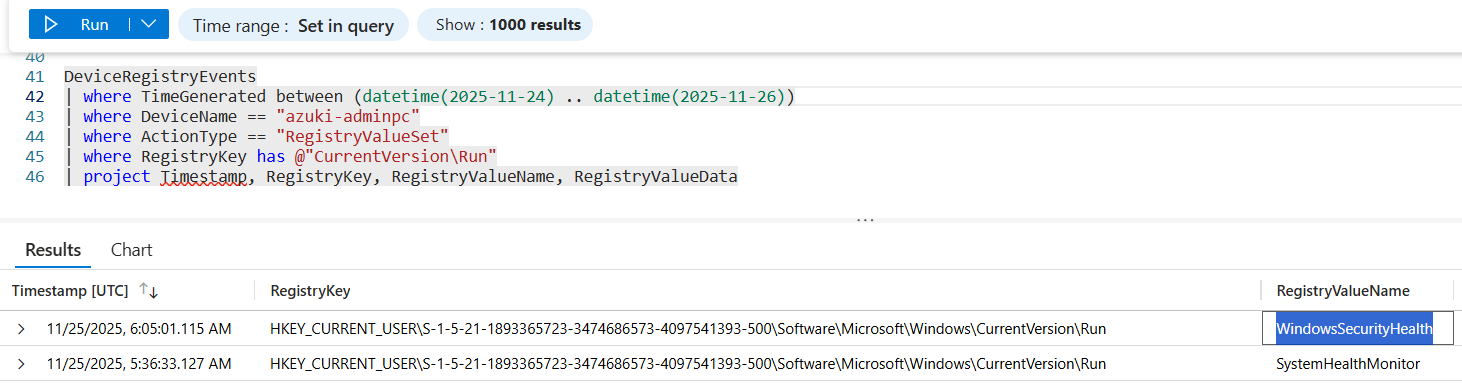Sort by Timestamp [UTC] column icon

[149, 290]
